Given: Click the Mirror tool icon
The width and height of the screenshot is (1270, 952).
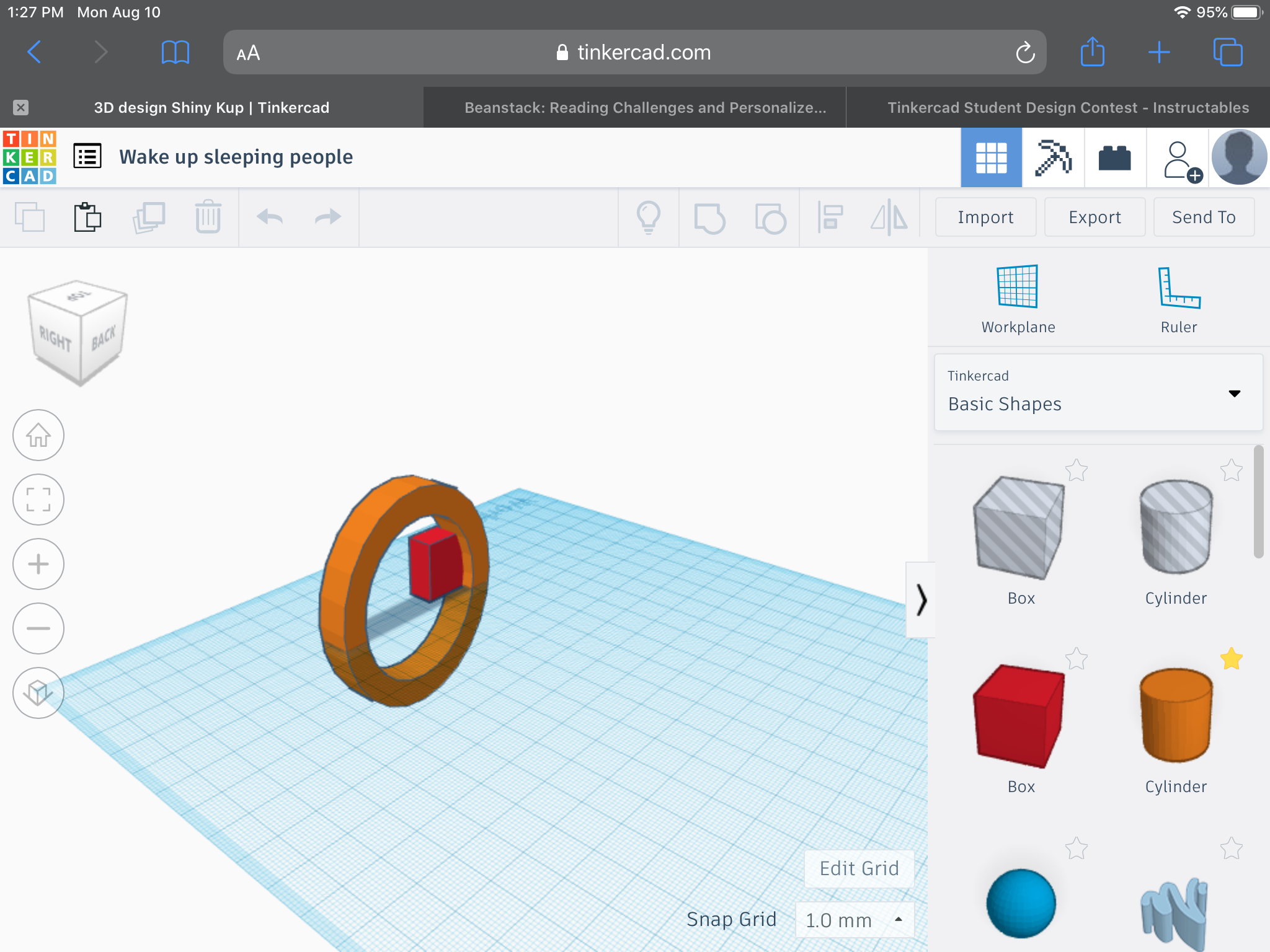Looking at the screenshot, I should (889, 217).
